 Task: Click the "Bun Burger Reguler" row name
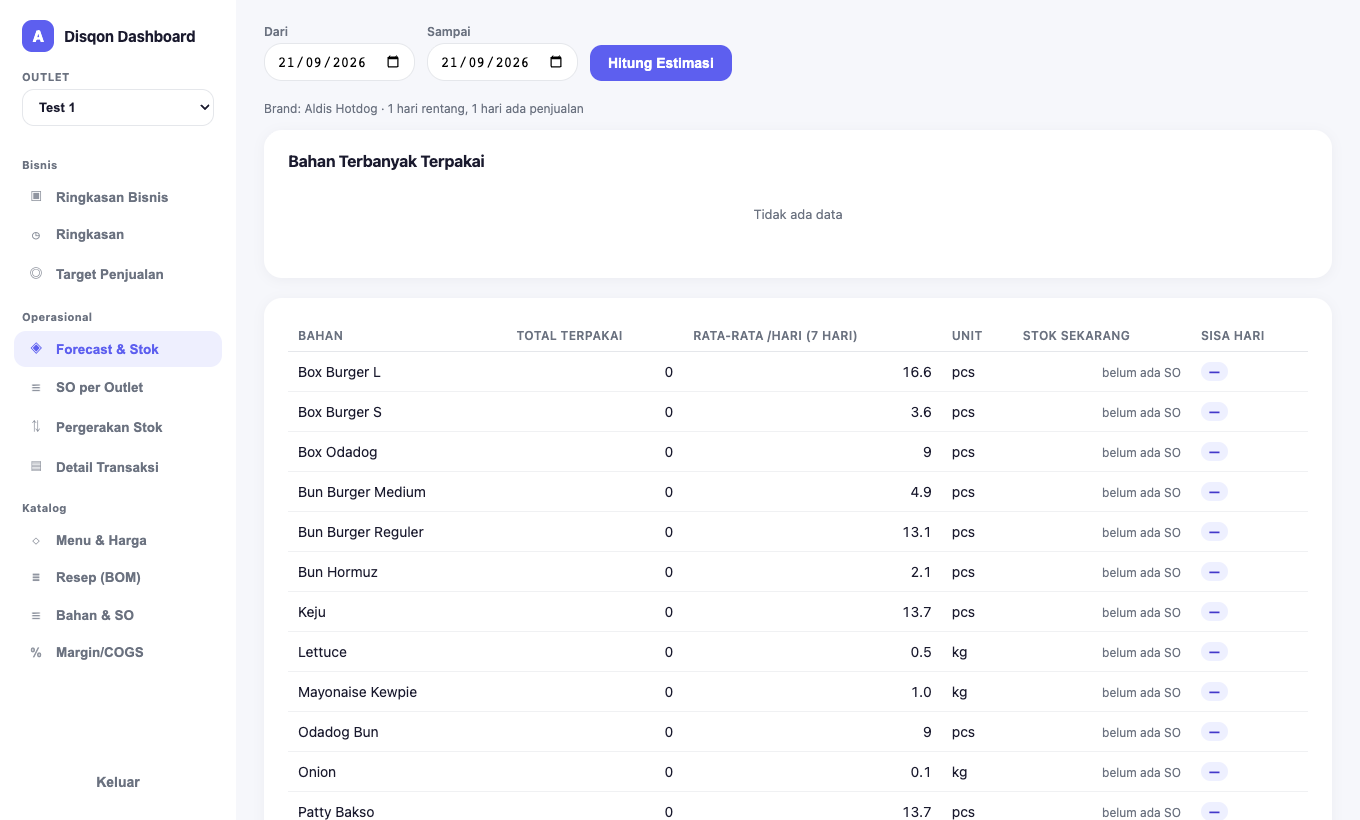point(361,532)
